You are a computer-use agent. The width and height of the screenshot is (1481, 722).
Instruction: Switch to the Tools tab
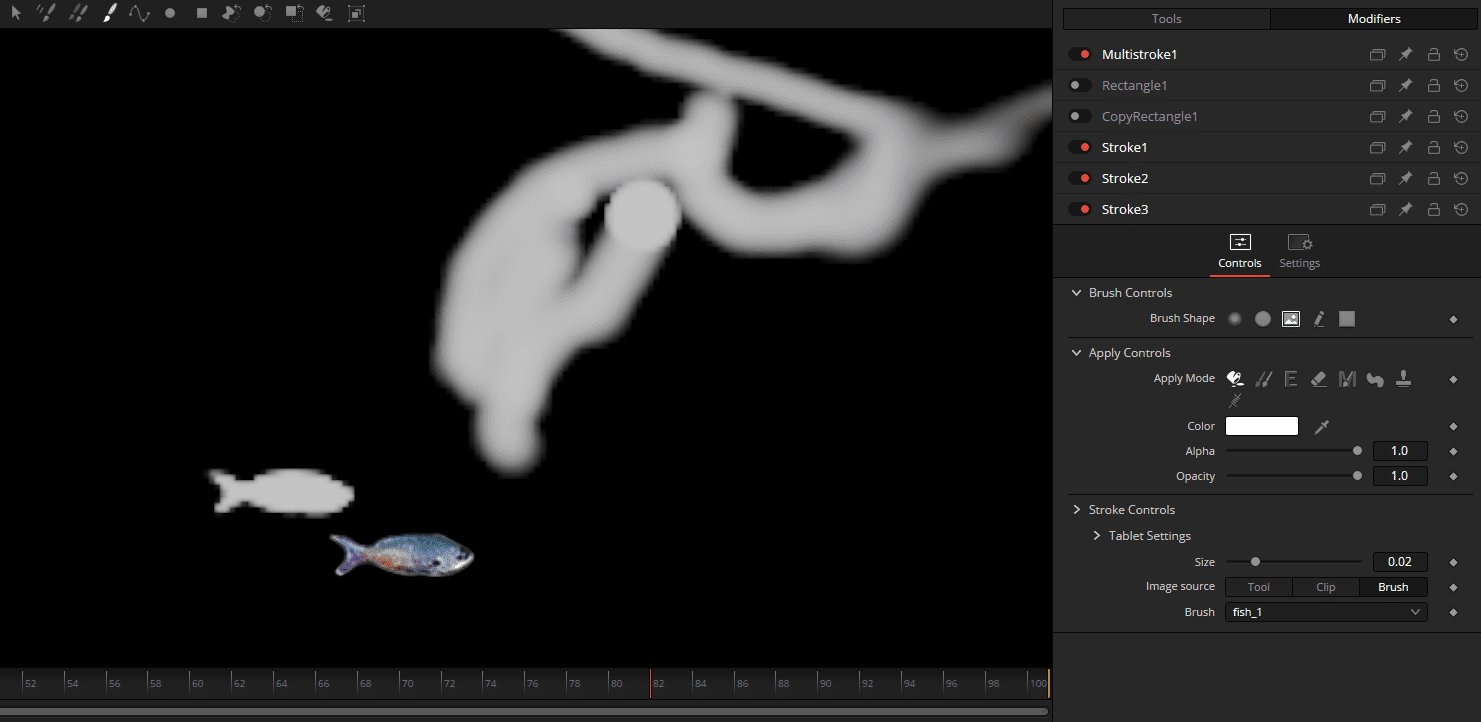coord(1165,18)
